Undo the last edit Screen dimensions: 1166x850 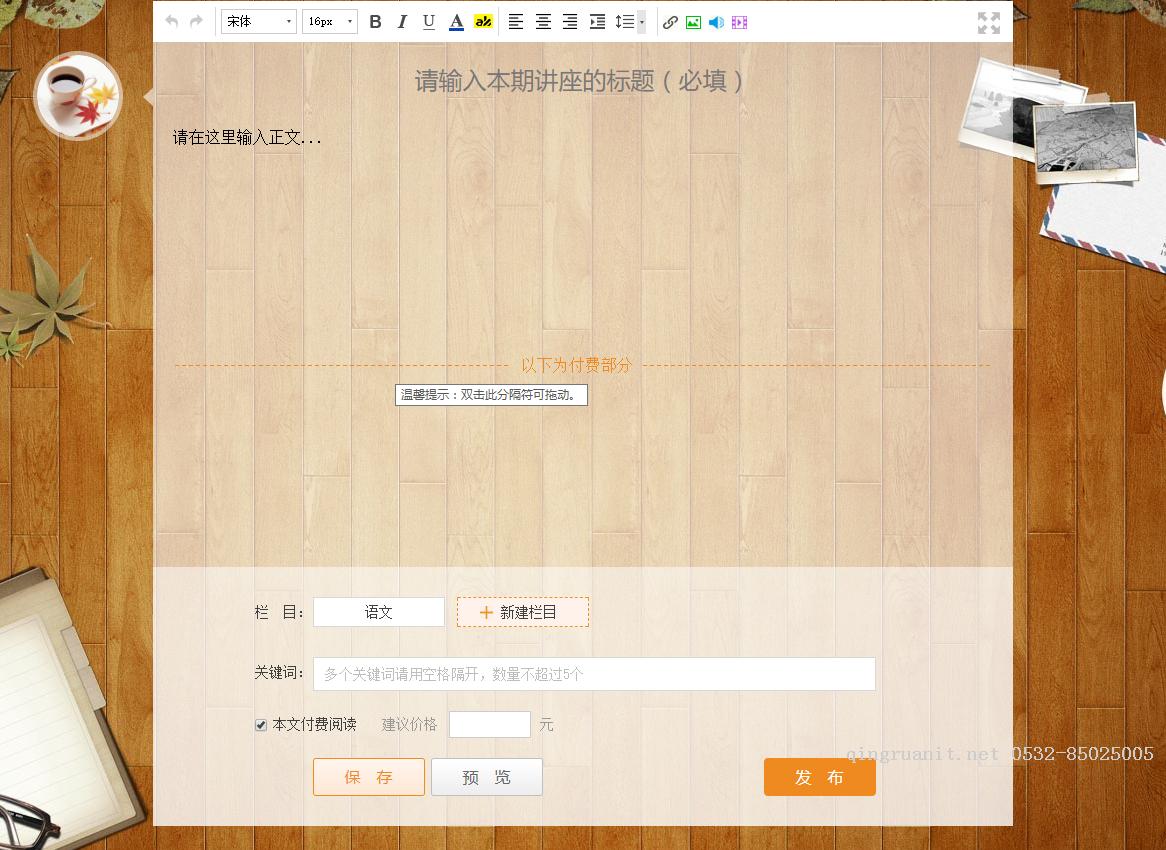point(171,21)
